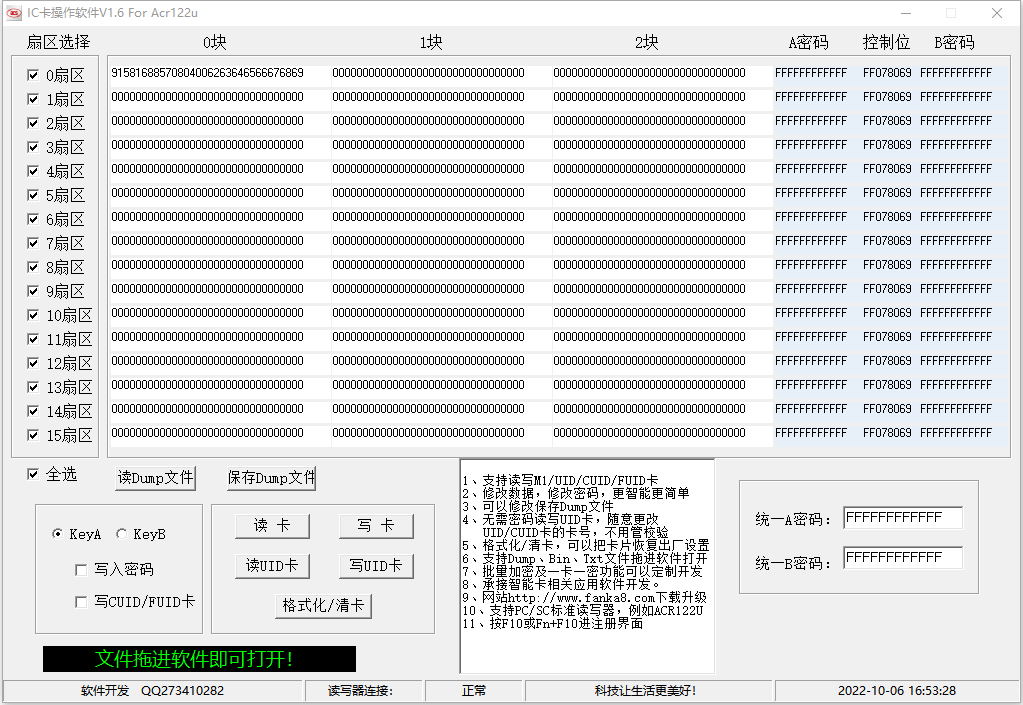The height and width of the screenshot is (705, 1023).
Task: Click the 读 卡 read card button
Action: click(272, 526)
